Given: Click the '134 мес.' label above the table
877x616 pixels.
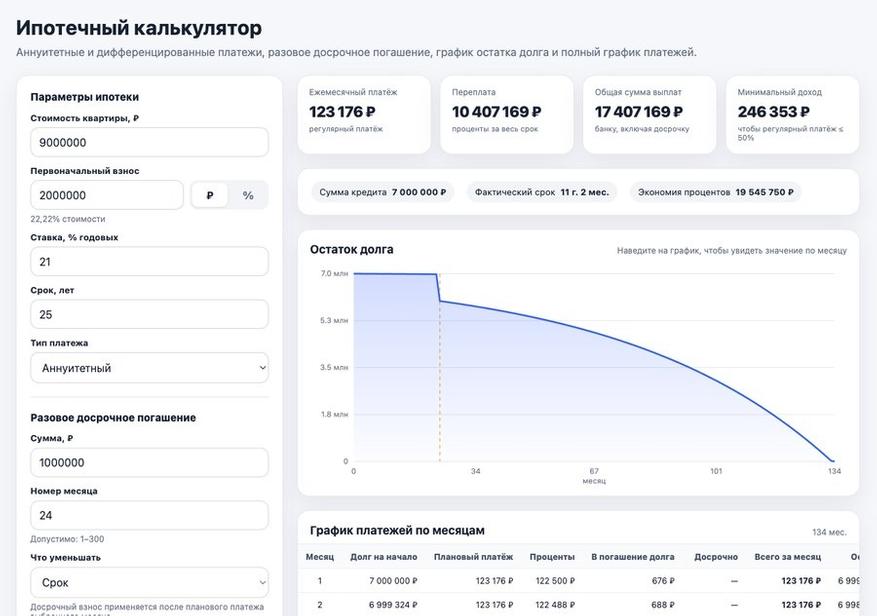Looking at the screenshot, I should coord(829,532).
